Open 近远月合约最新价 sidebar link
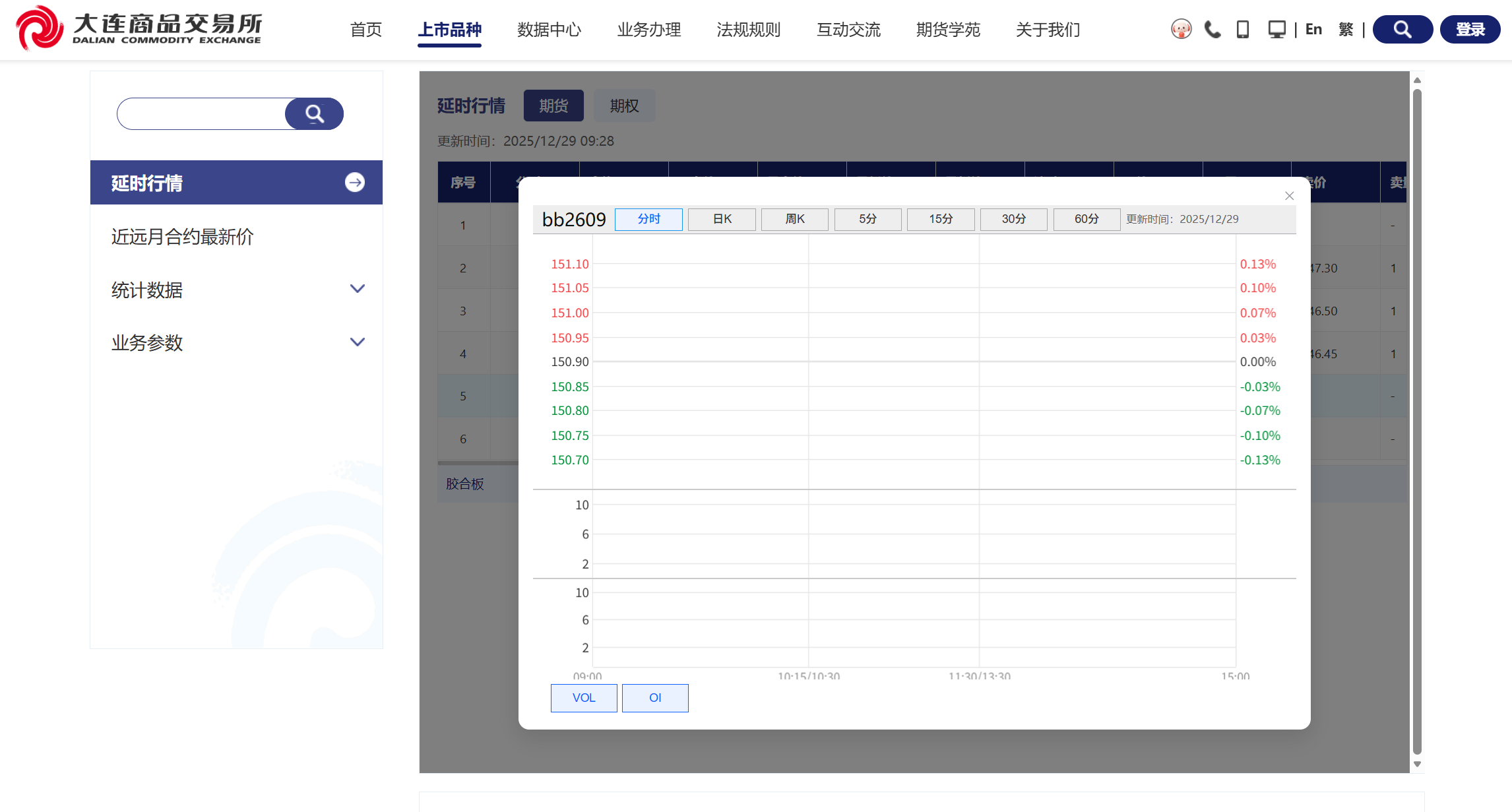This screenshot has width=1512, height=812. [182, 237]
